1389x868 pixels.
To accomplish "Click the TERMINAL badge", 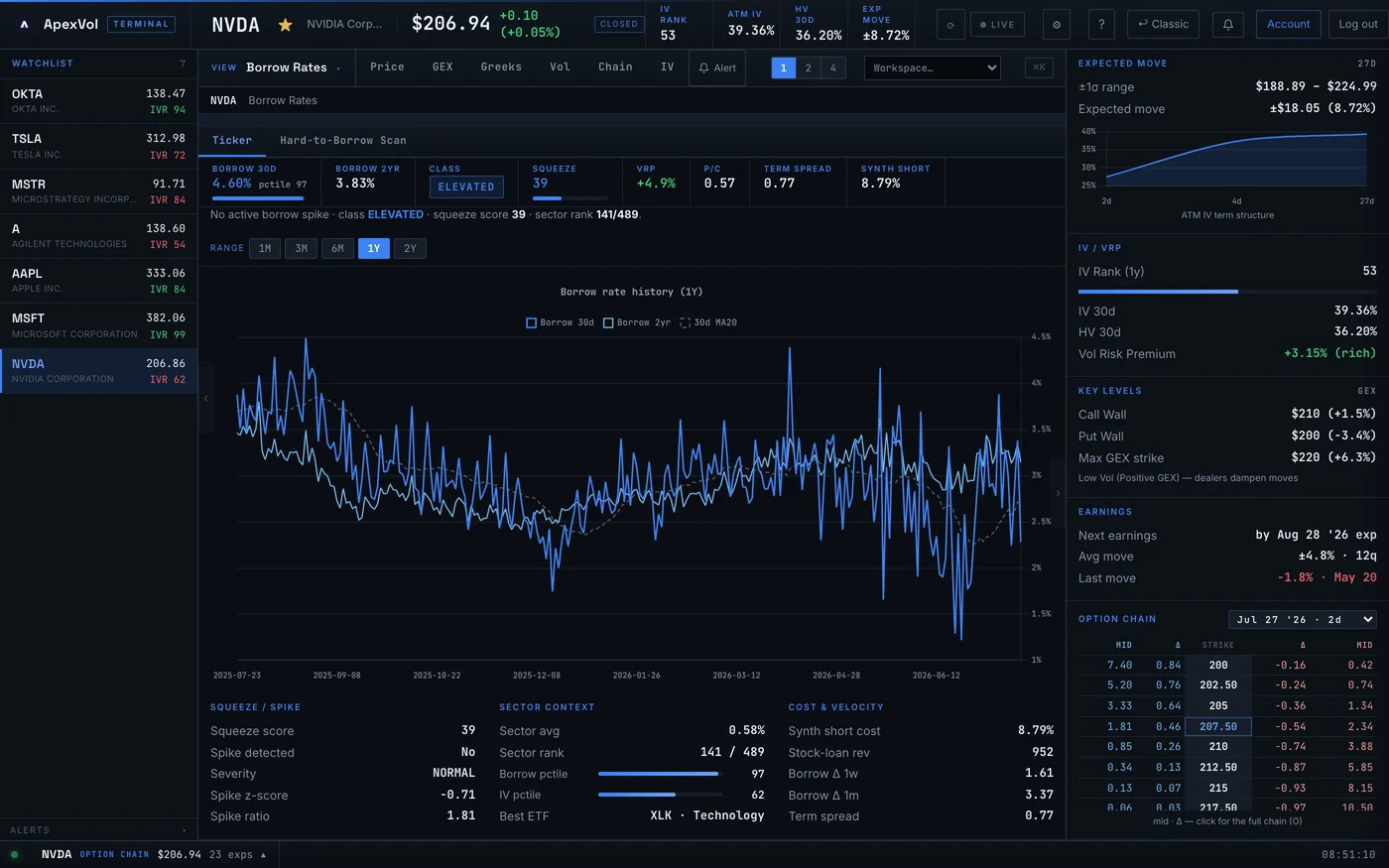I will coord(141,24).
